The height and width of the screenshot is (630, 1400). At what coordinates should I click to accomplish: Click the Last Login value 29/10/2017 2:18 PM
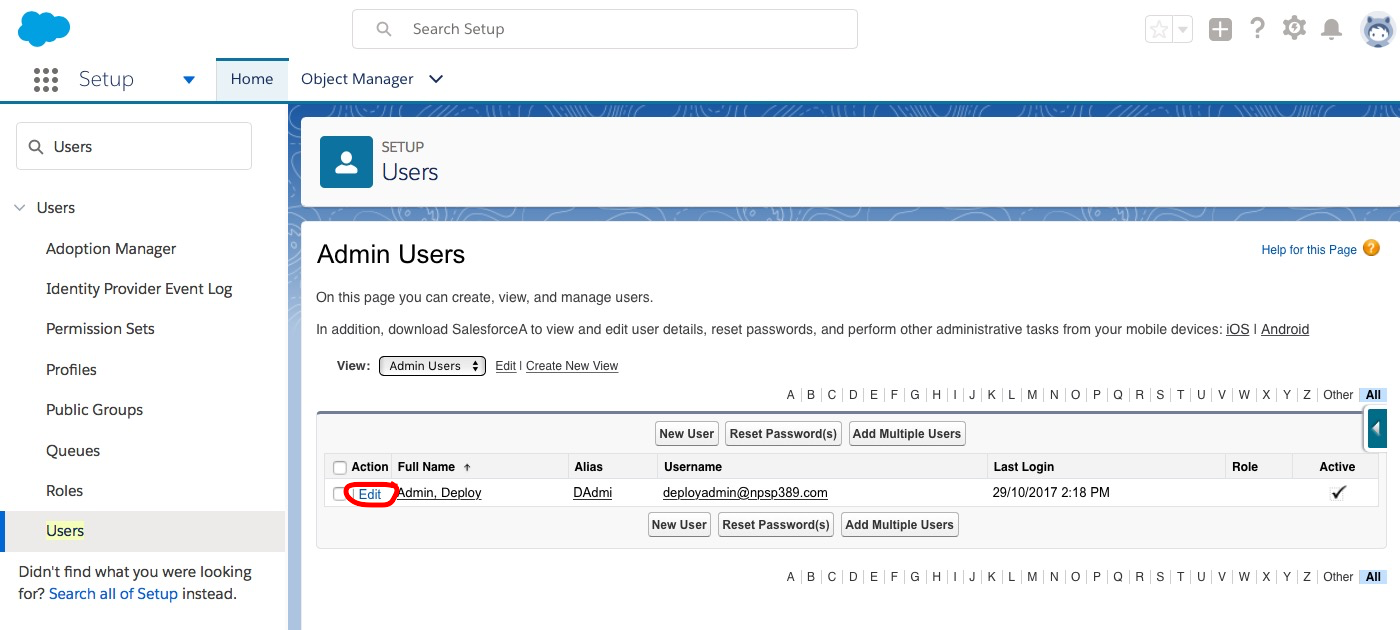[1051, 493]
